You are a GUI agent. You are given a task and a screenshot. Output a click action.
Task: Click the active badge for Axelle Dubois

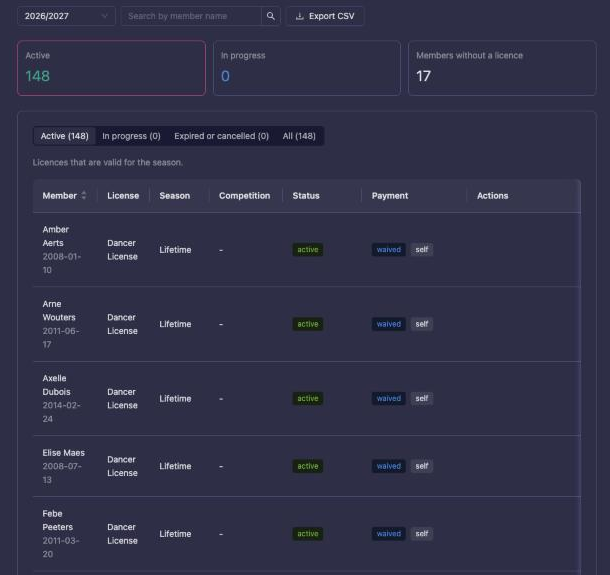tap(308, 398)
